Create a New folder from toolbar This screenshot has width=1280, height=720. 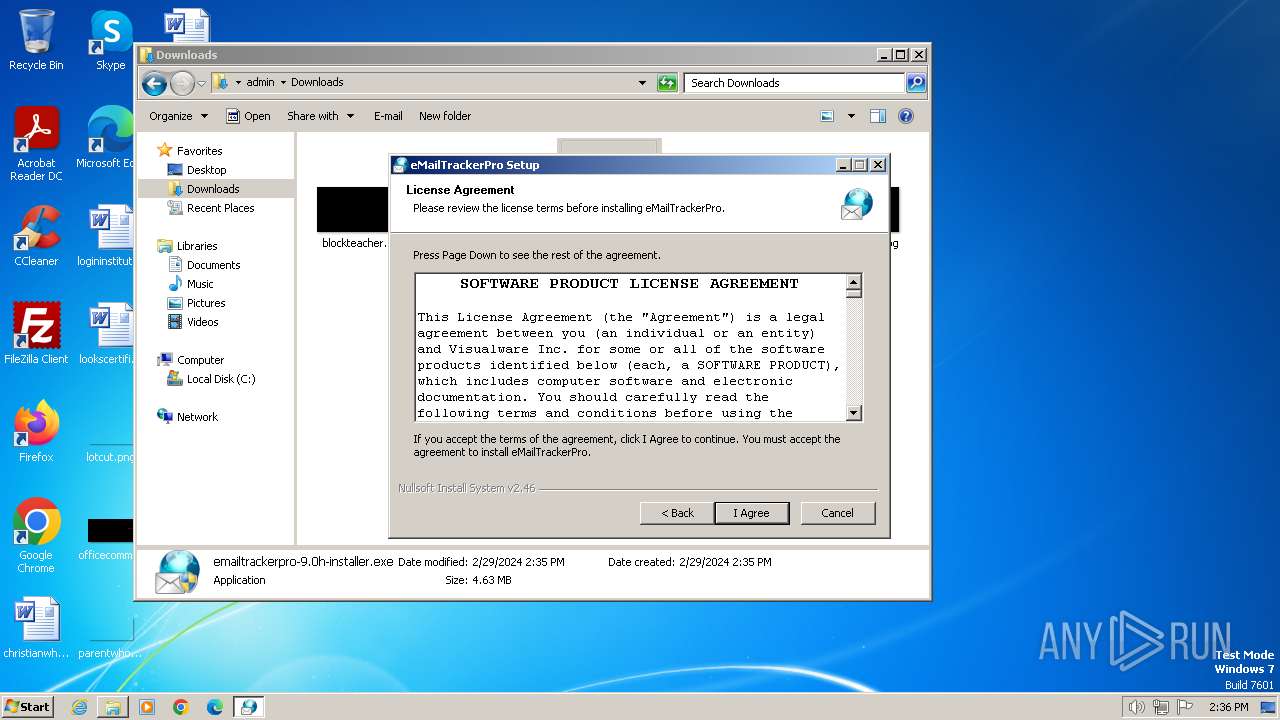445,116
